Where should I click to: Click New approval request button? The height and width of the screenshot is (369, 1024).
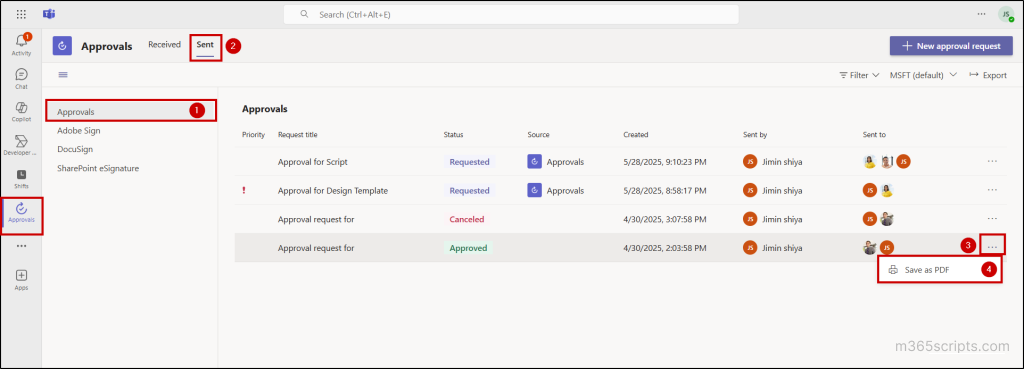951,46
